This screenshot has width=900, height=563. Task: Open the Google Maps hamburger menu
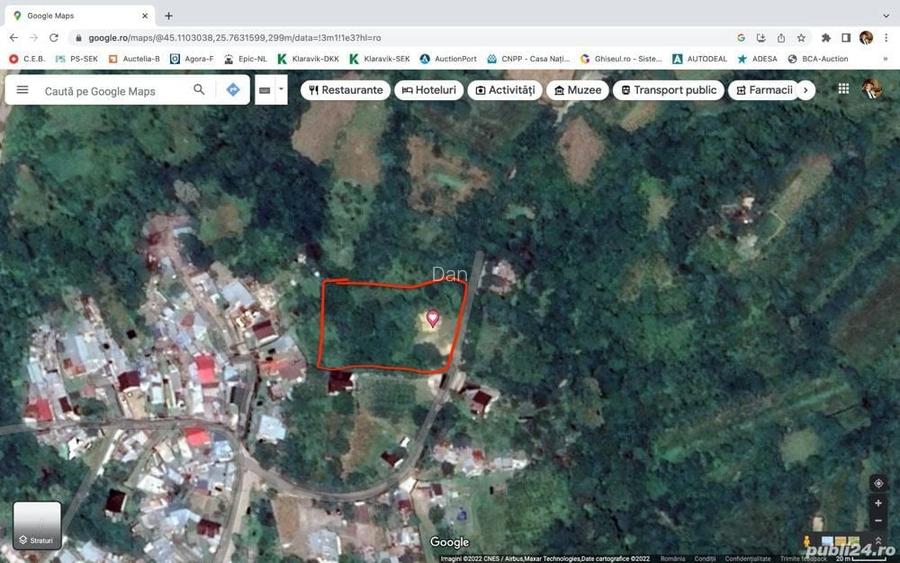pos(22,90)
